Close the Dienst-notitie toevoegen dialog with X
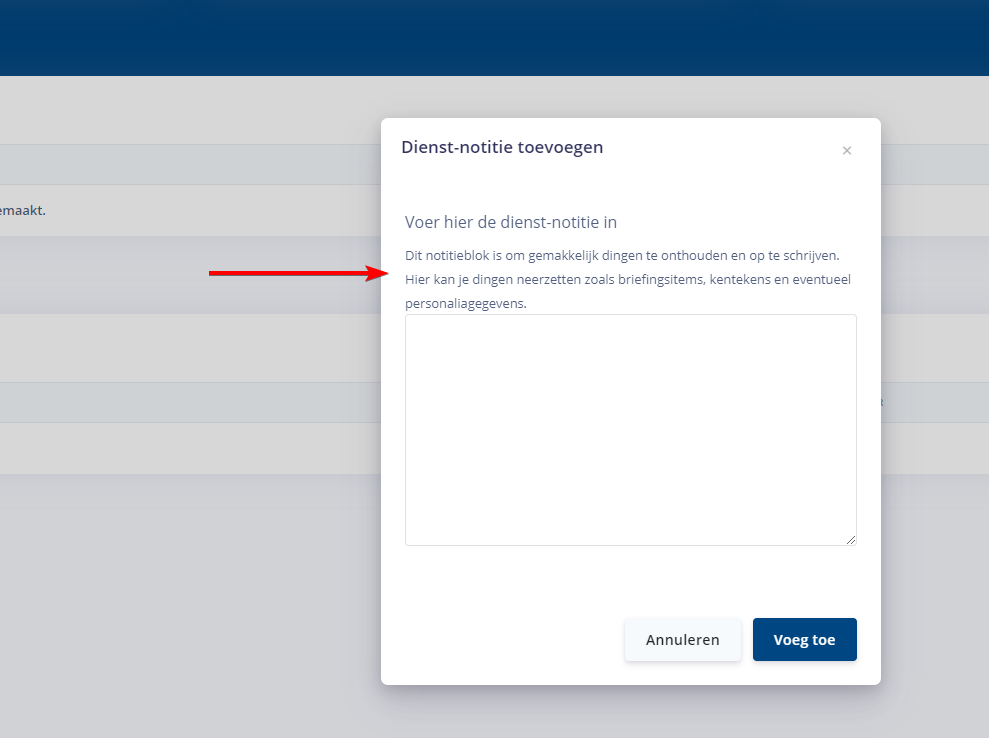The height and width of the screenshot is (738, 989). click(x=847, y=151)
